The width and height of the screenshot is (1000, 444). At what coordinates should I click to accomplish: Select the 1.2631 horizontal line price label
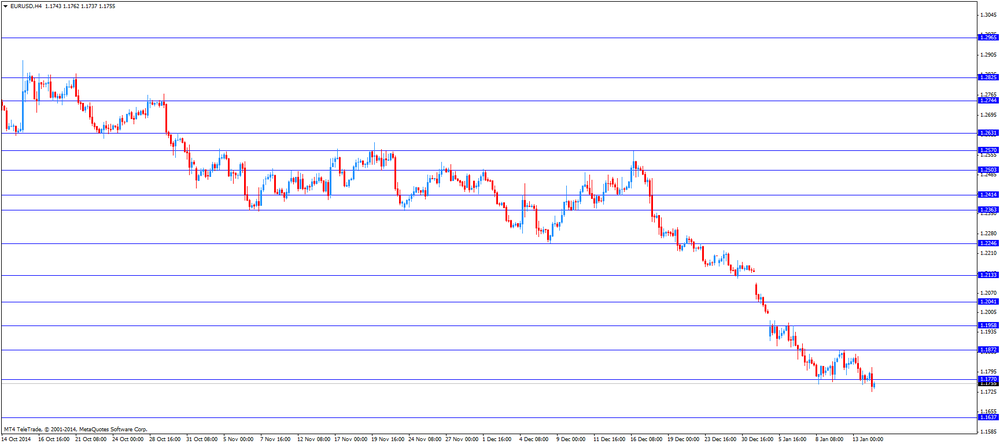989,133
